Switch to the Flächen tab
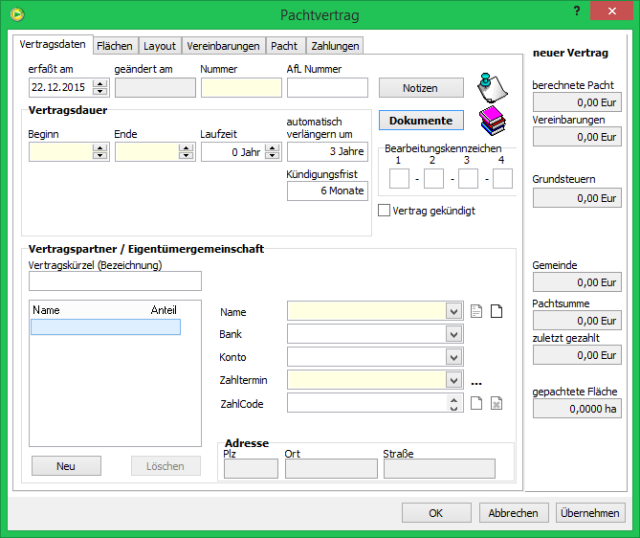 [x=115, y=46]
